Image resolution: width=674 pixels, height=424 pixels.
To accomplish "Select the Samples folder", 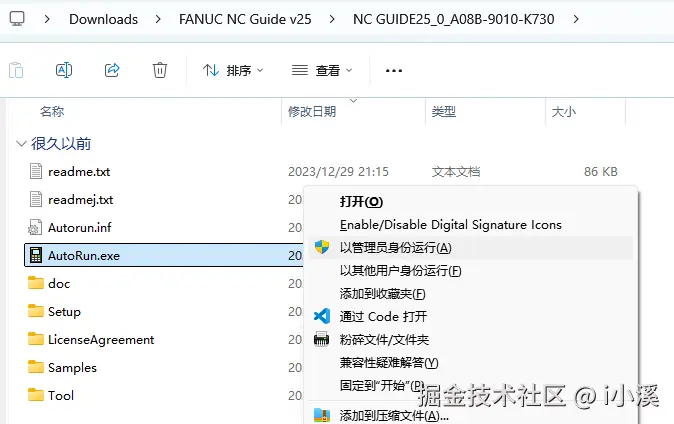I will coord(72,368).
